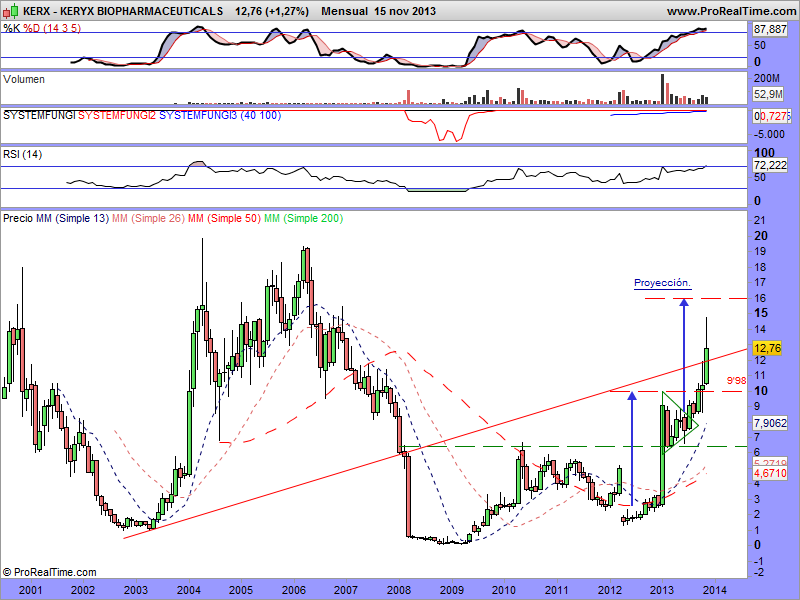This screenshot has height=600, width=800.
Task: Click the 2003 year on time axis
Action: coord(136,590)
